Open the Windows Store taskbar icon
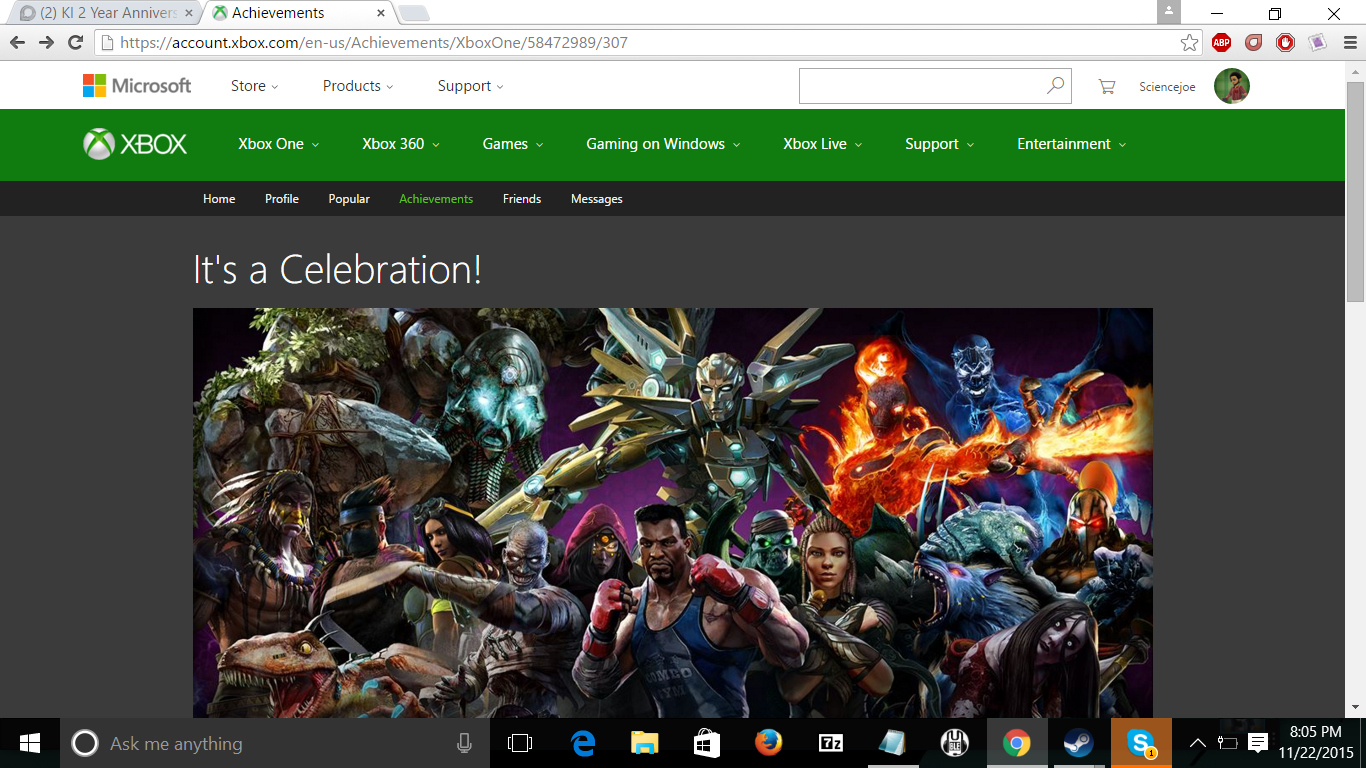This screenshot has width=1366, height=768. click(x=707, y=743)
